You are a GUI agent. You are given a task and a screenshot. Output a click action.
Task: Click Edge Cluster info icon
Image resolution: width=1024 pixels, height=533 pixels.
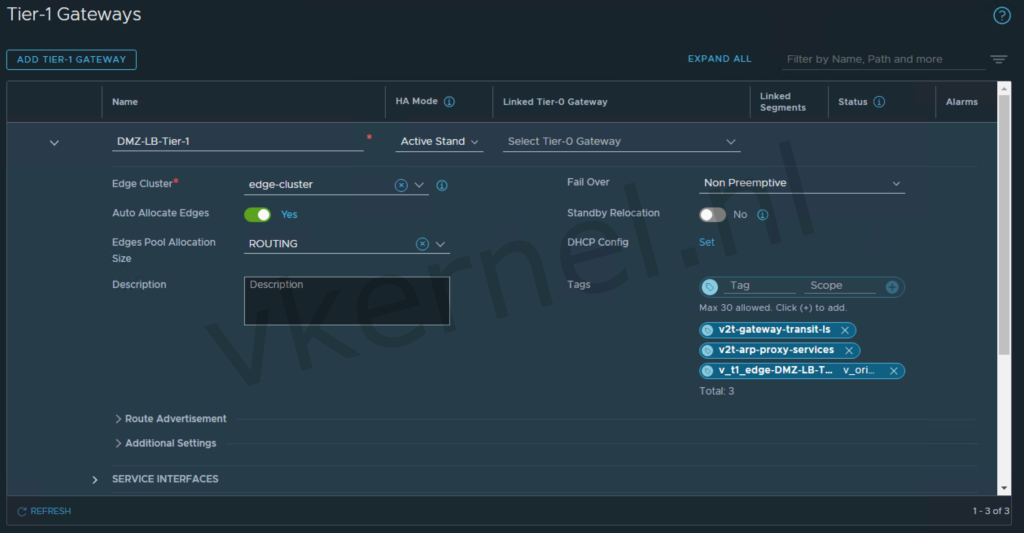coord(442,185)
